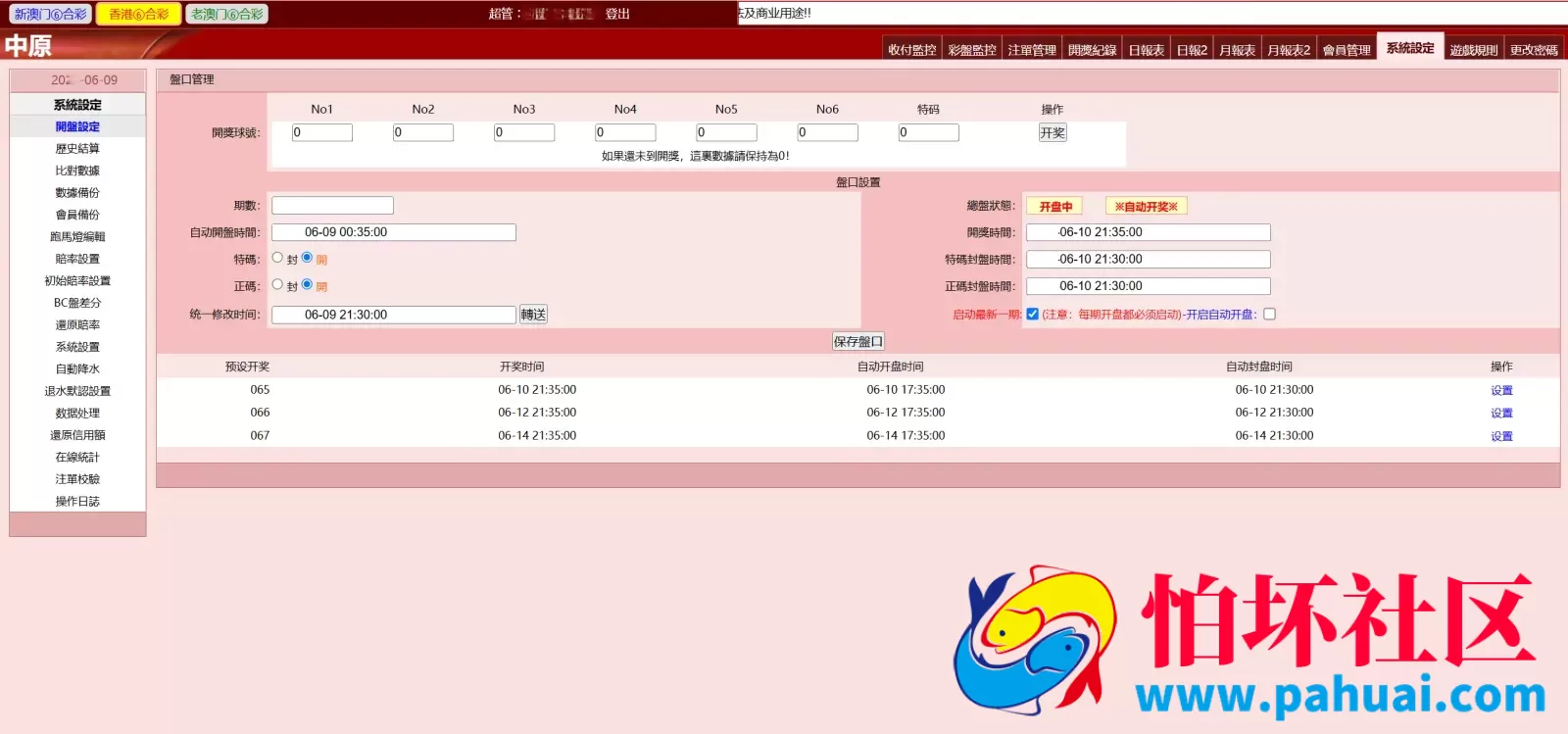This screenshot has width=1568, height=734.
Task: Focus the No4 ball number field
Action: point(625,132)
